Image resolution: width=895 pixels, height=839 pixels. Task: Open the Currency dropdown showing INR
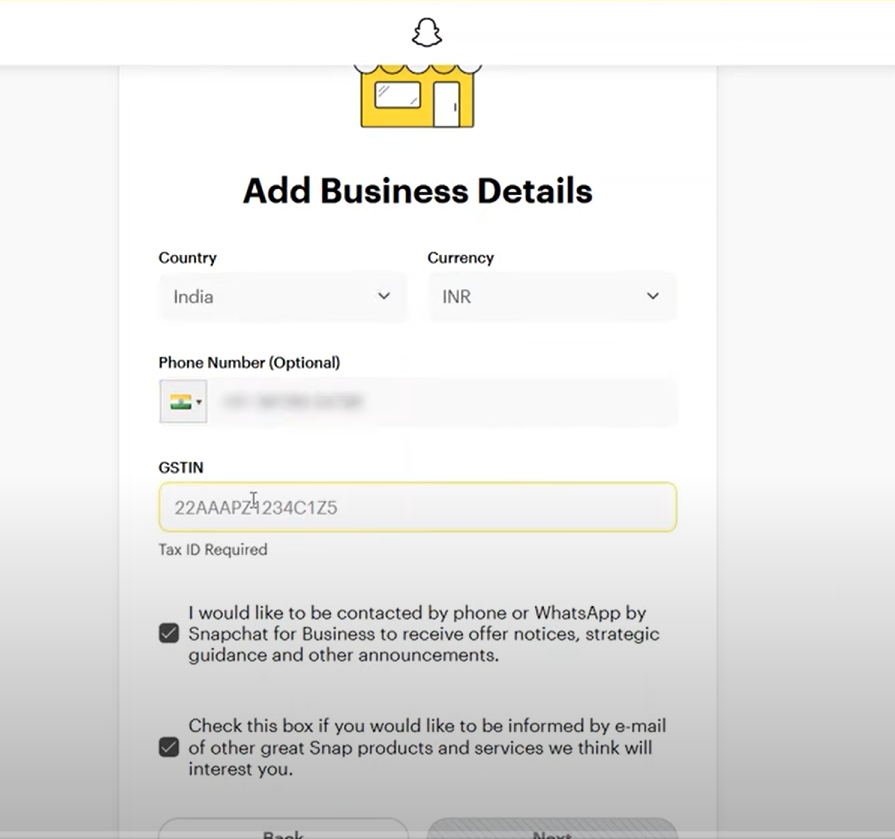(x=552, y=297)
